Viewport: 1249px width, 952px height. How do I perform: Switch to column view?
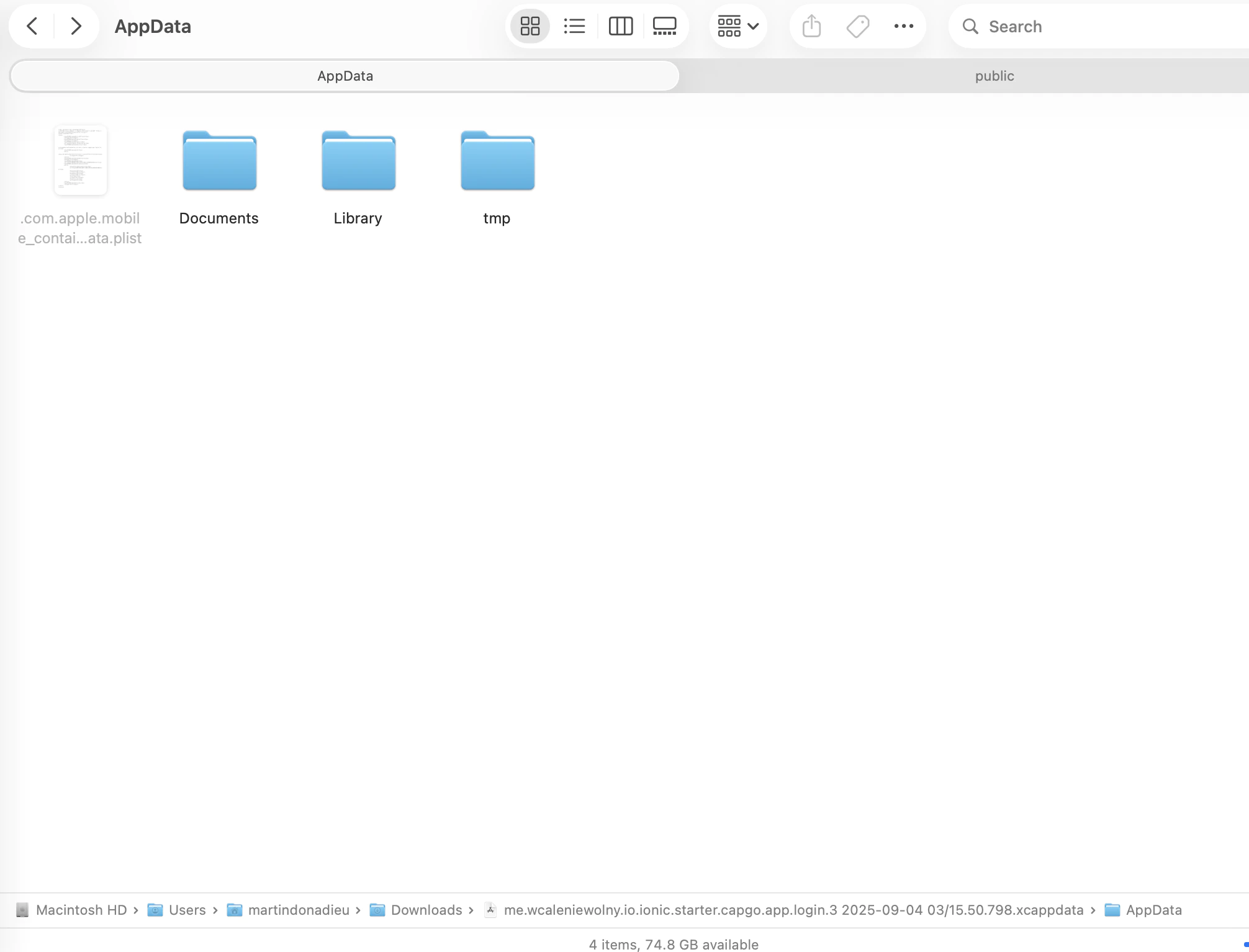pyautogui.click(x=620, y=26)
